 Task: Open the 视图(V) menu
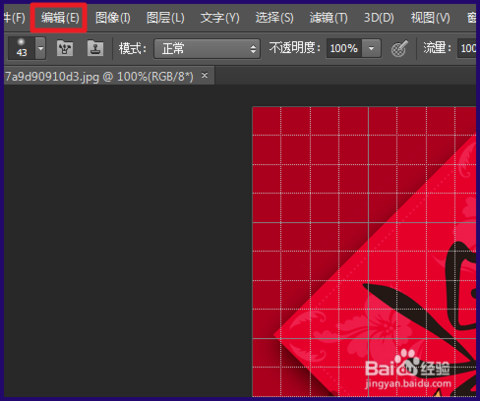pos(430,18)
